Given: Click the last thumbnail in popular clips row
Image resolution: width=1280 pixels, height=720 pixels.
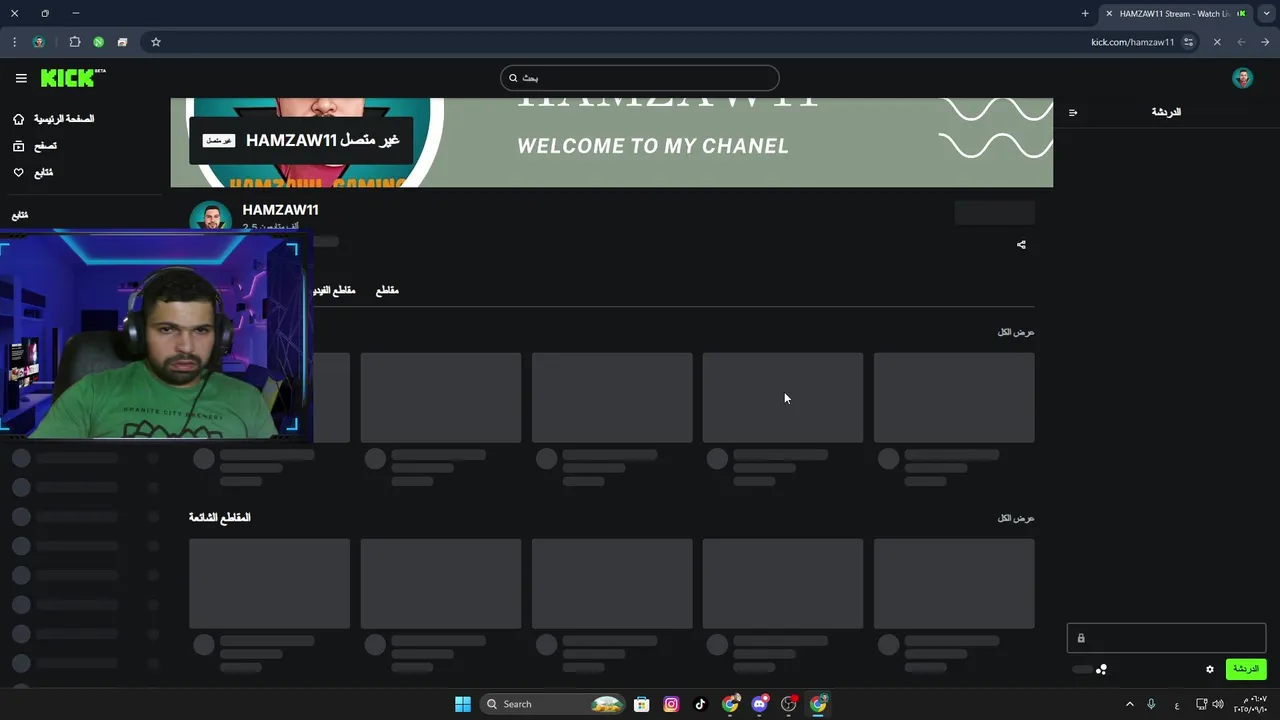Looking at the screenshot, I should coord(954,584).
